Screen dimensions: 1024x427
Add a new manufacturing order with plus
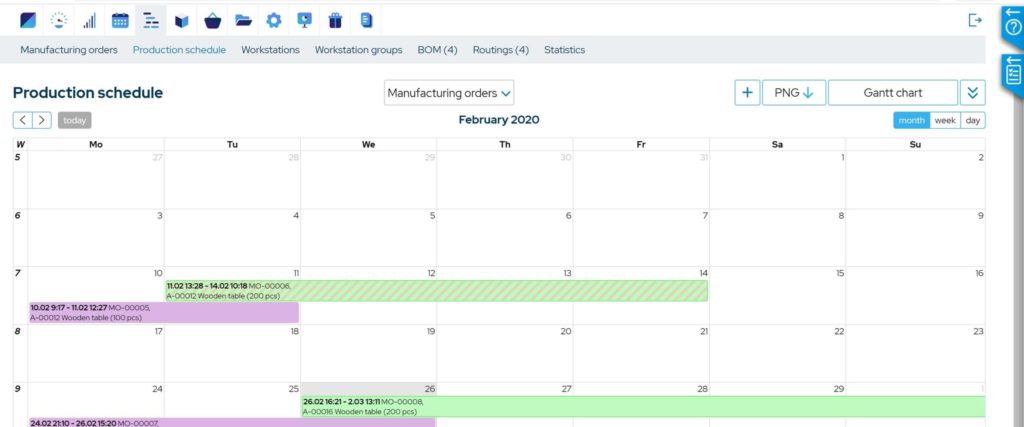click(747, 93)
